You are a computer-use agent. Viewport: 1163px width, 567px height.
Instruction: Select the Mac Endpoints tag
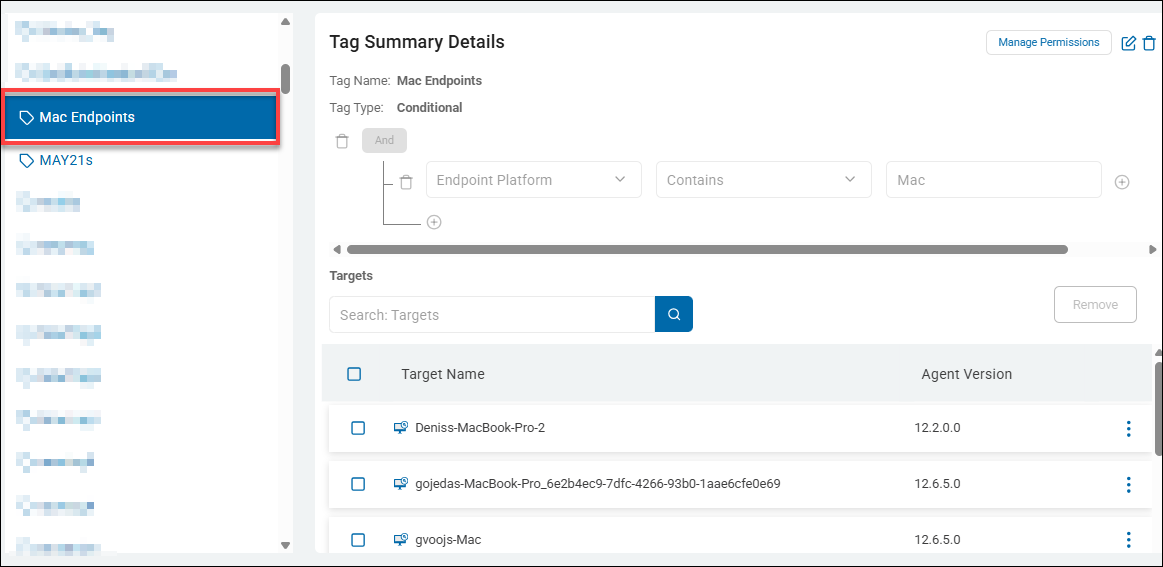140,118
